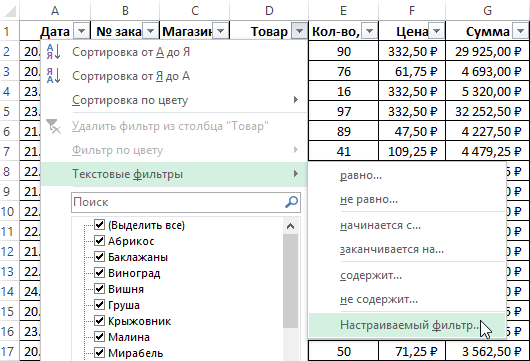530x361 pixels.
Task: Select column F header
Action: [x=412, y=10]
